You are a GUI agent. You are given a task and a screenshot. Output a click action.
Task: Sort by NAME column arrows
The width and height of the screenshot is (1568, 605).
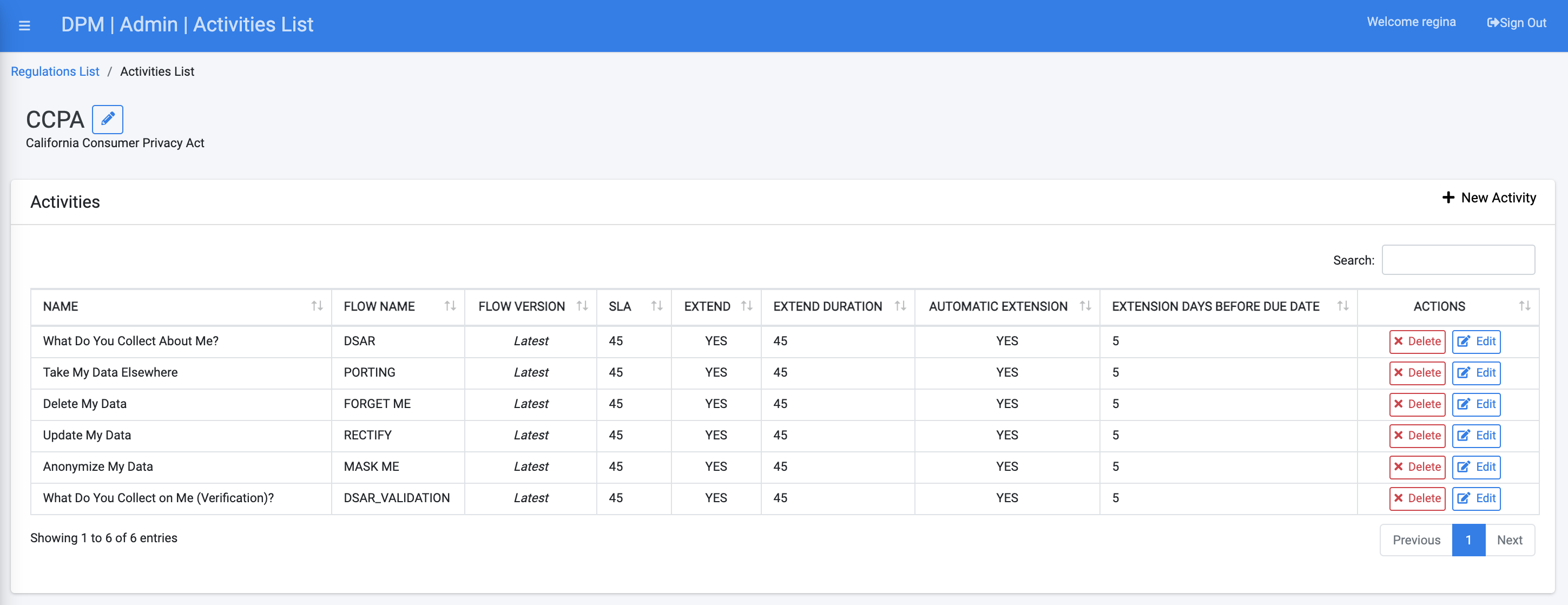coord(317,306)
